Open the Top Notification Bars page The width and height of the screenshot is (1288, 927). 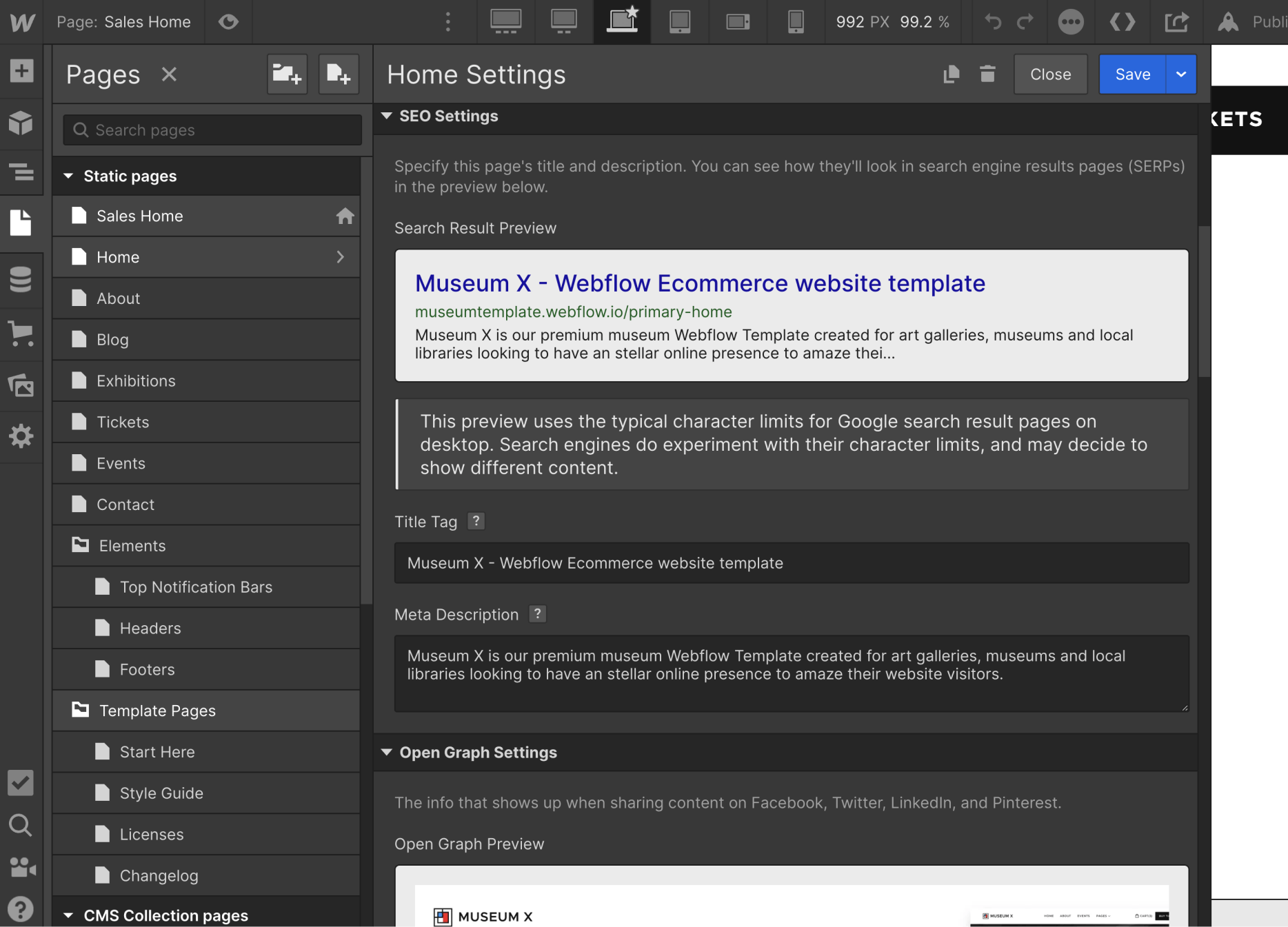206,587
